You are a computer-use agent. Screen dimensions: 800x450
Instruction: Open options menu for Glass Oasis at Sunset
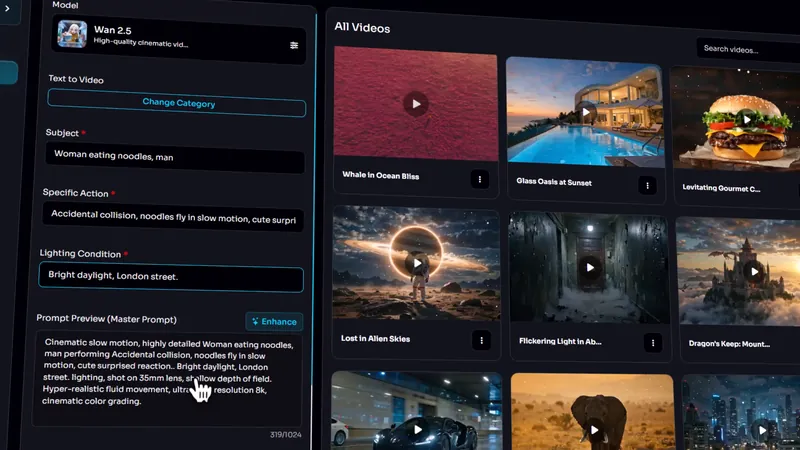(647, 186)
